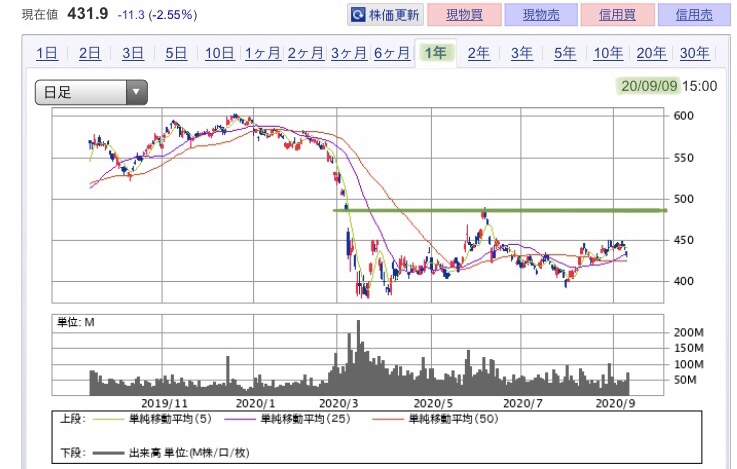Click the 単純移動平均(50) legend entry
Viewport: 737px width, 469px height.
pyautogui.click(x=435, y=419)
